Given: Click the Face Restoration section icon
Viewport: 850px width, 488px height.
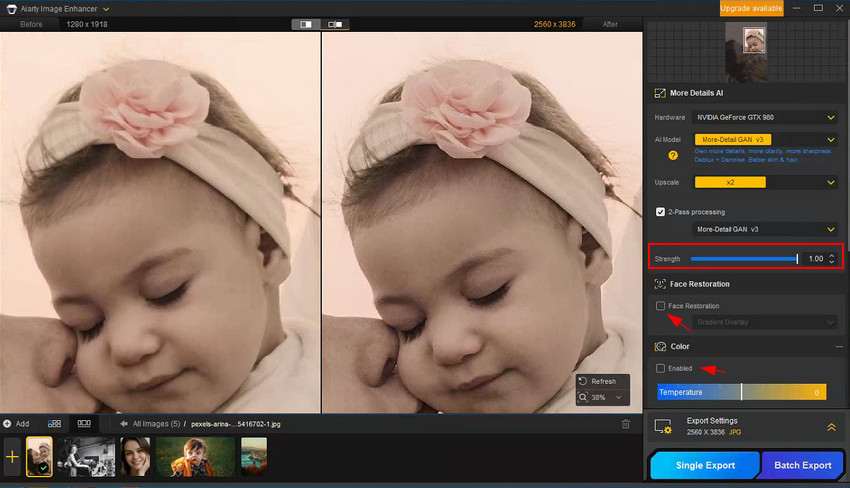Looking at the screenshot, I should coord(660,284).
